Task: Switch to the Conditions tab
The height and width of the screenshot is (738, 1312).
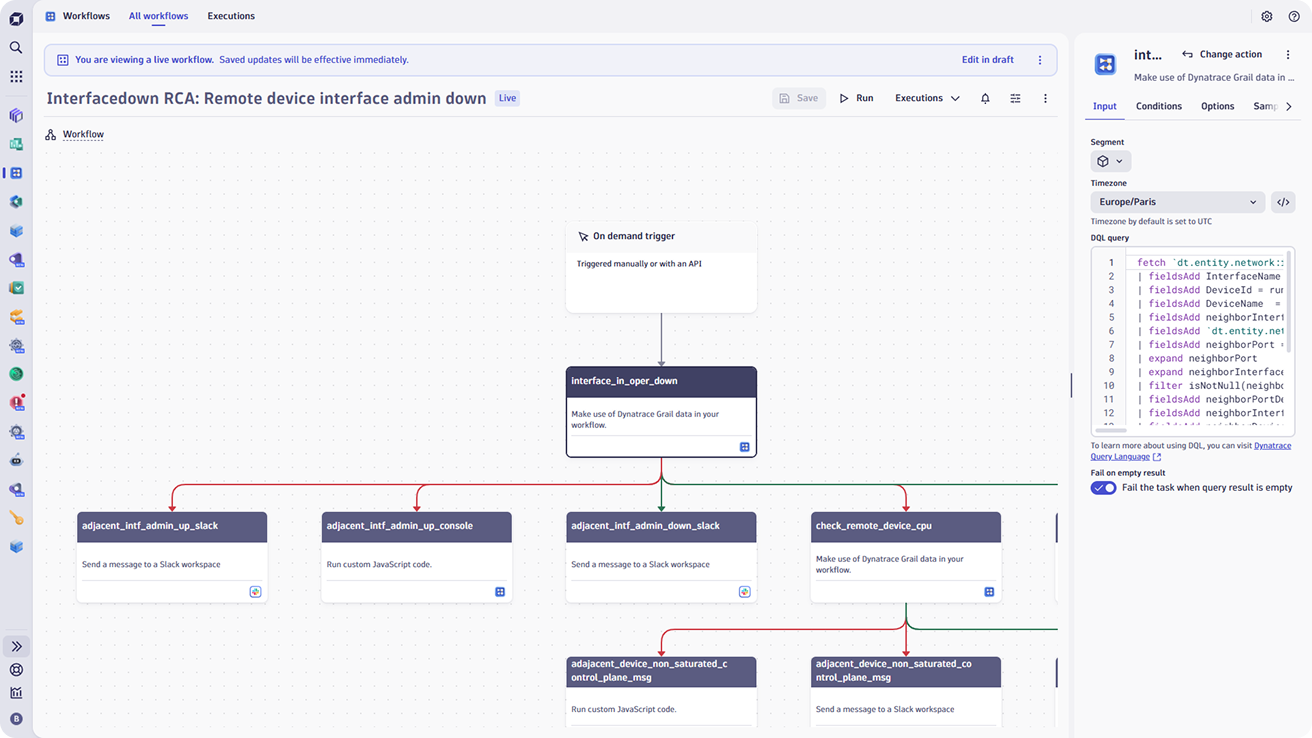Action: point(1159,106)
